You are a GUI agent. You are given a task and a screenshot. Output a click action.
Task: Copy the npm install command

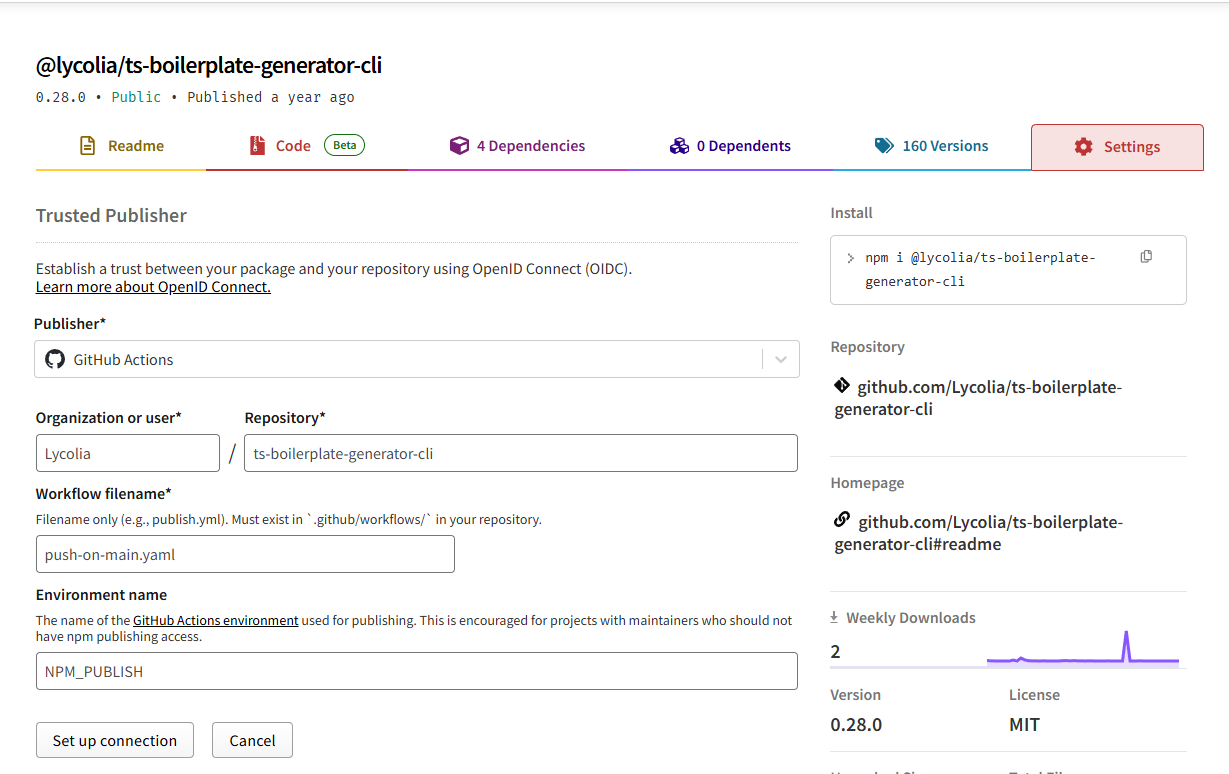point(1146,257)
